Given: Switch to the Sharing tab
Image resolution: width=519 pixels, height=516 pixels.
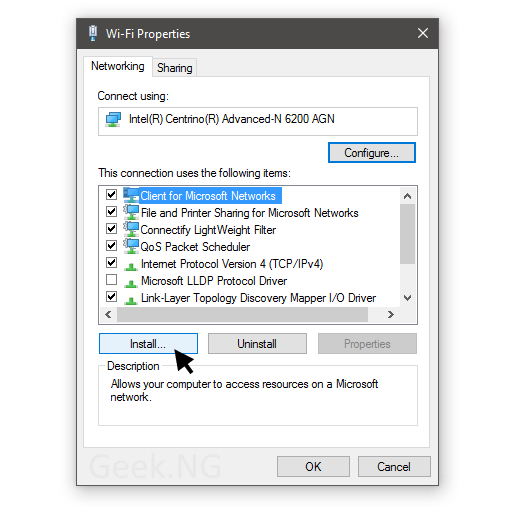Looking at the screenshot, I should [x=175, y=68].
